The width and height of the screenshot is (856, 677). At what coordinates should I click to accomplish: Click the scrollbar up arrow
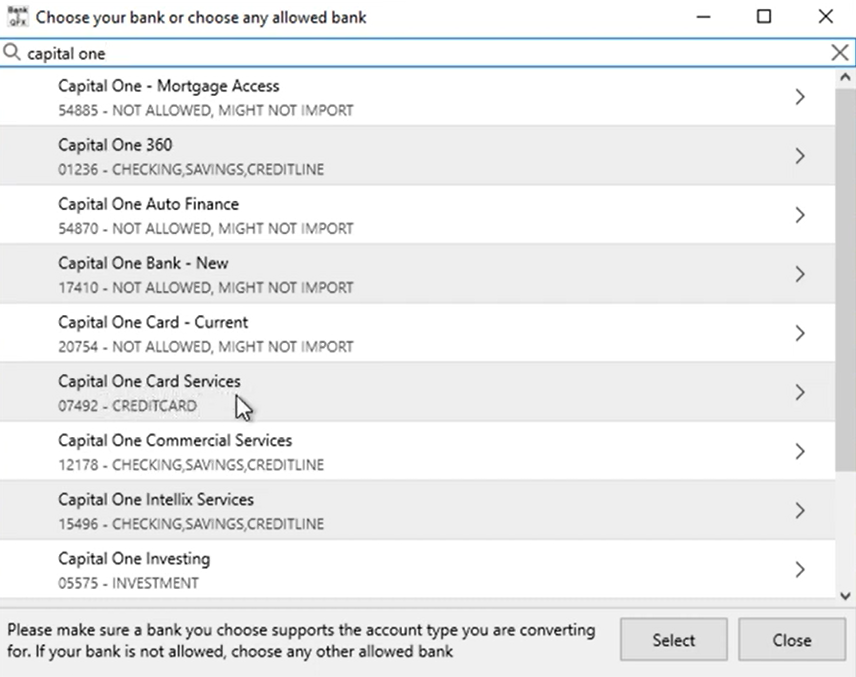[845, 78]
